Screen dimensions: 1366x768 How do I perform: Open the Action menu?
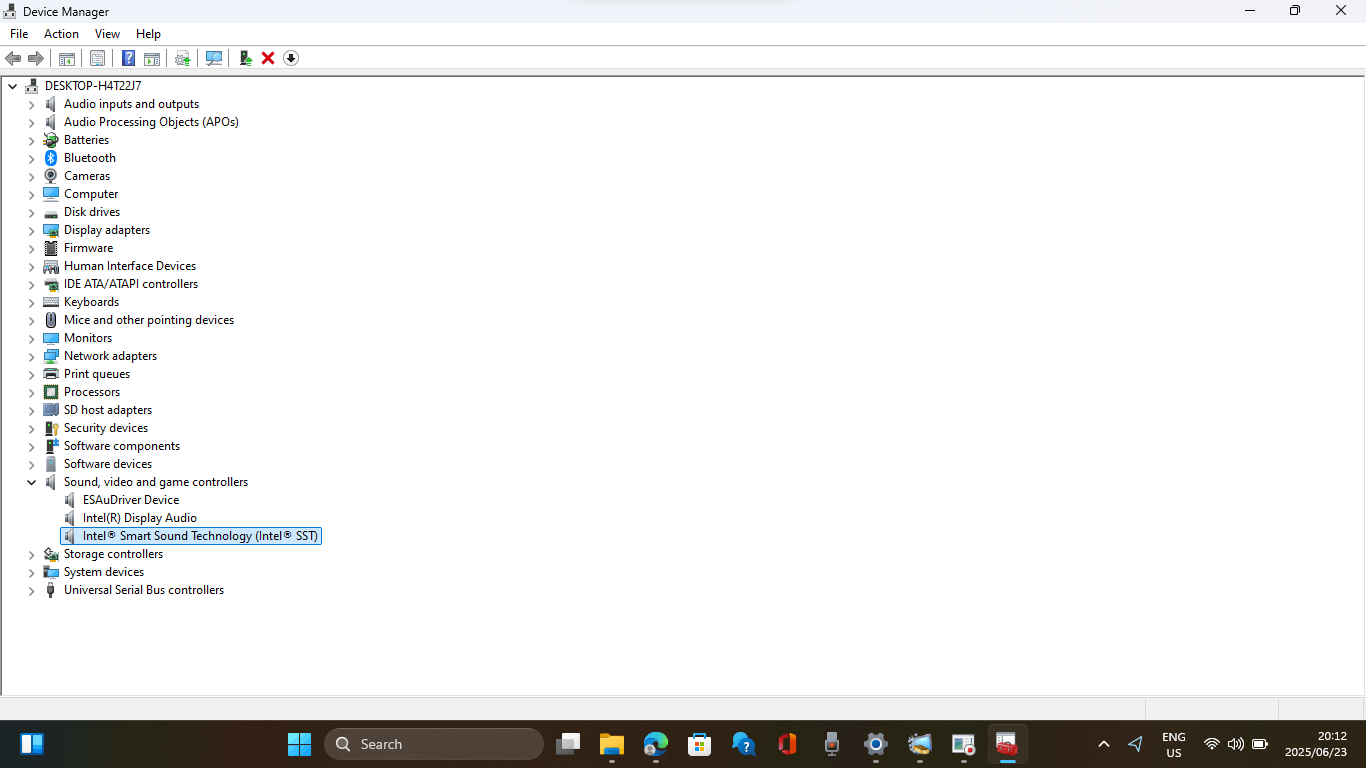click(61, 33)
